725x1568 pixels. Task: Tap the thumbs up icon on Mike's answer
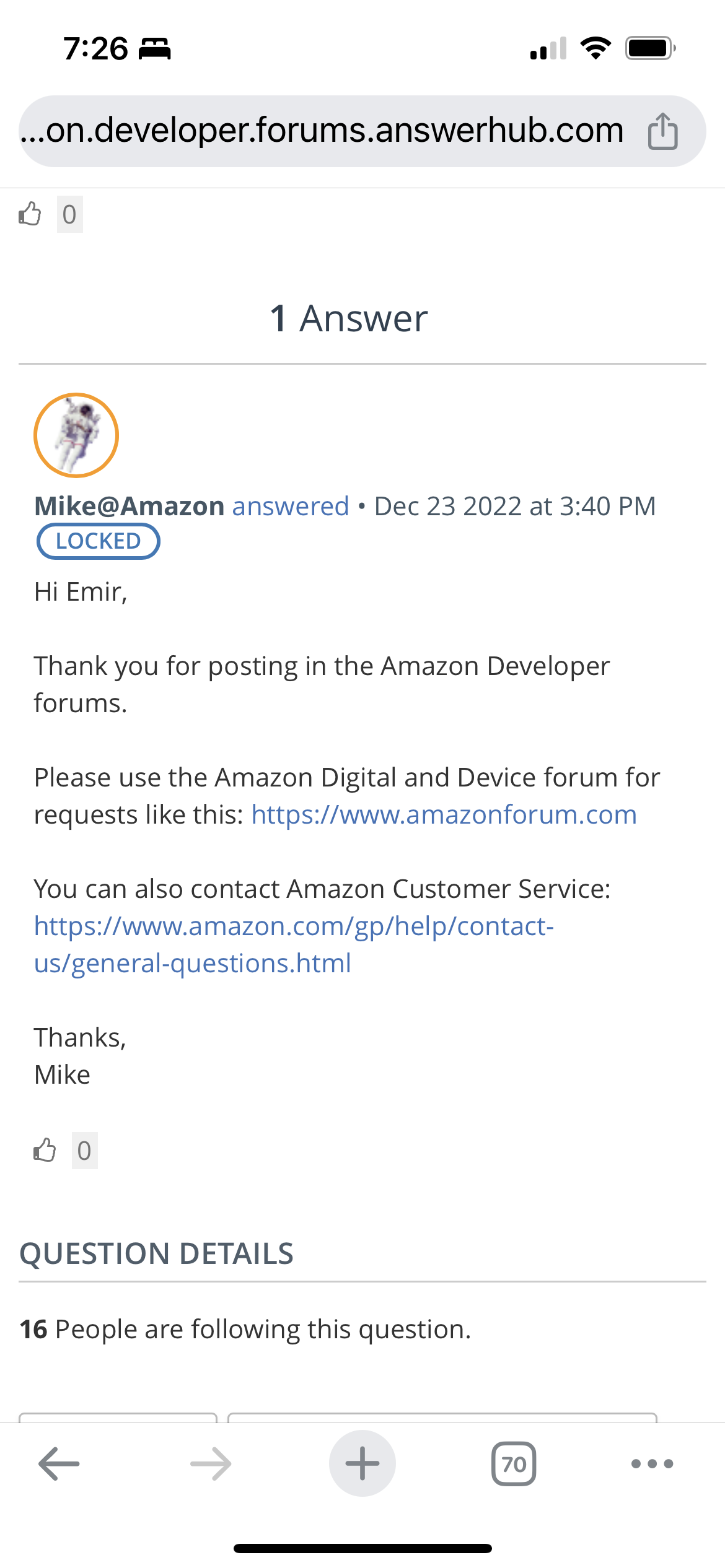[x=45, y=1150]
